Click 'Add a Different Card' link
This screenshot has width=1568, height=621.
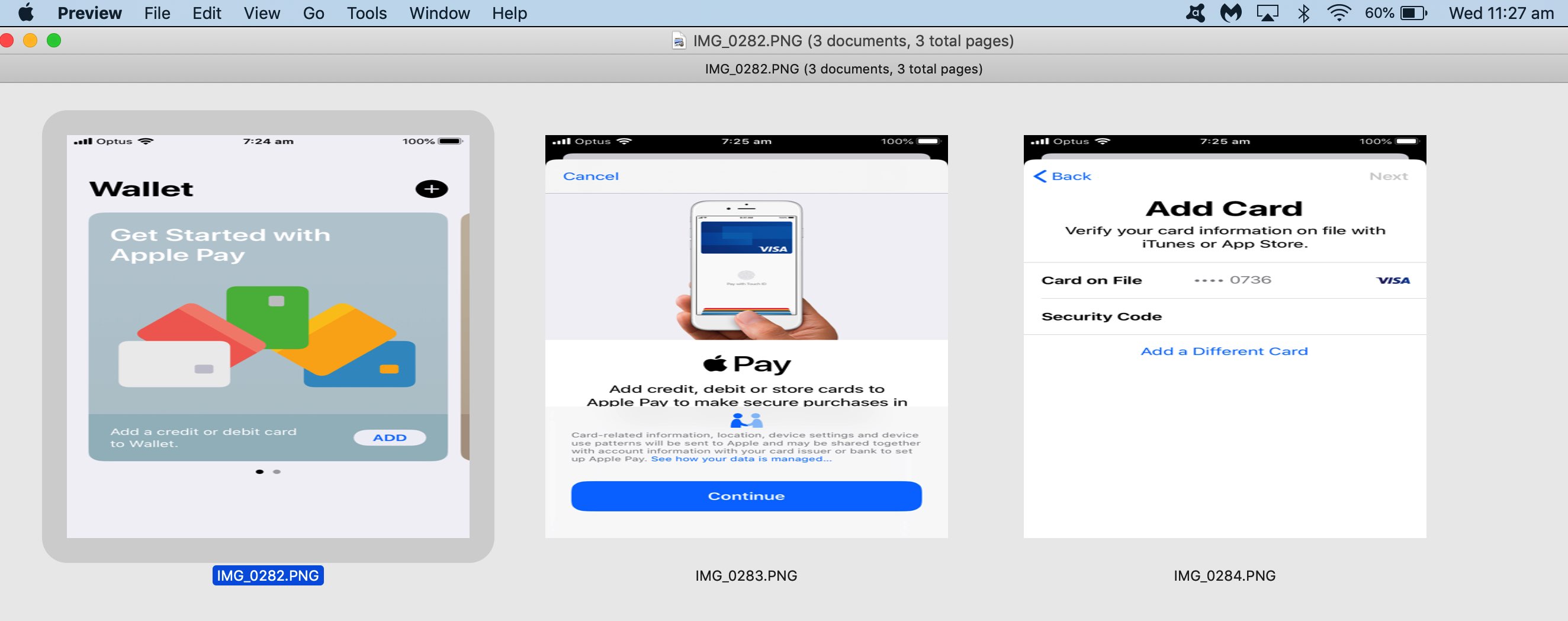[1224, 351]
